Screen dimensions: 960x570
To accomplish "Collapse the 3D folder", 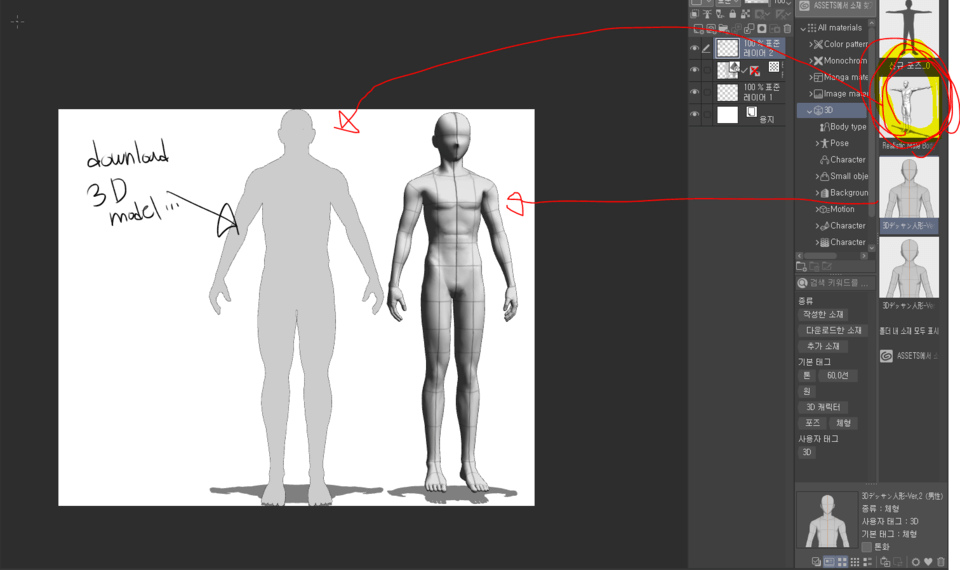I will (809, 111).
